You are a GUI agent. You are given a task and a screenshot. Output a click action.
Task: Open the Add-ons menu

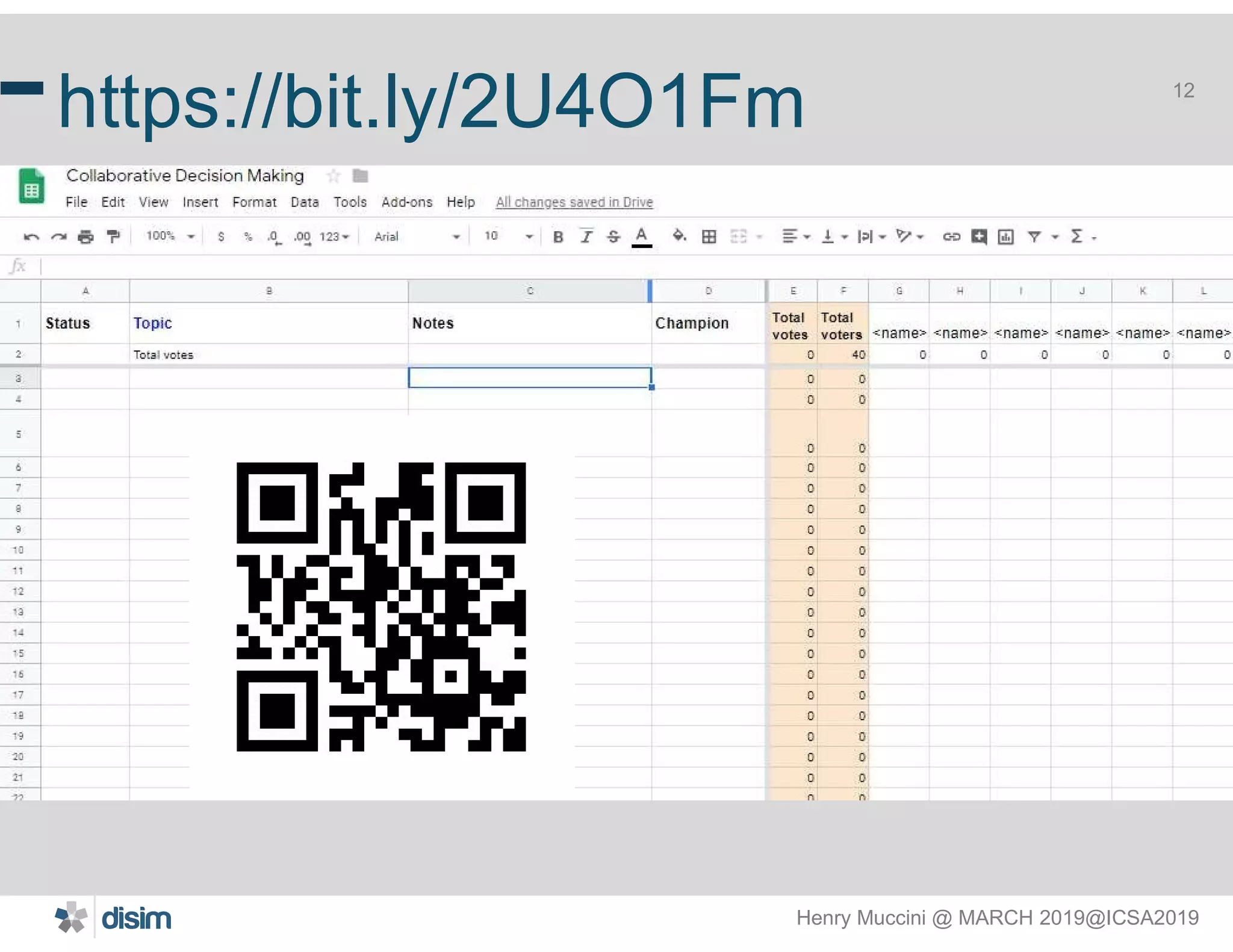tap(407, 202)
